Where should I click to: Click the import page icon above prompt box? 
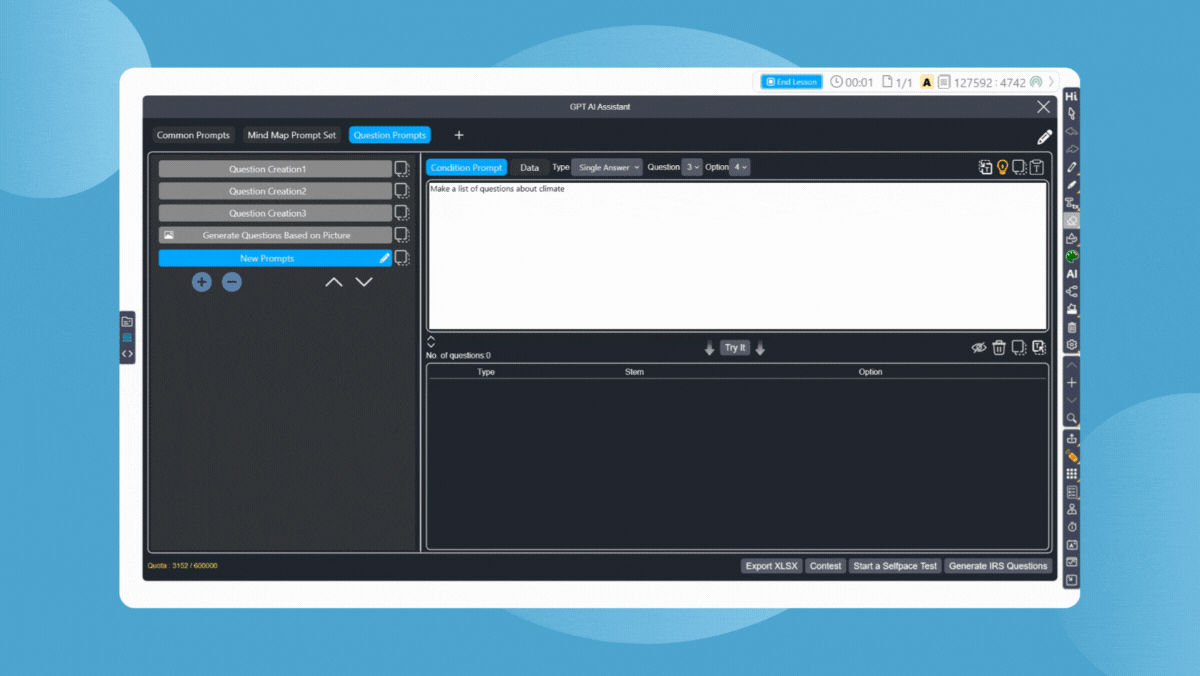point(985,168)
